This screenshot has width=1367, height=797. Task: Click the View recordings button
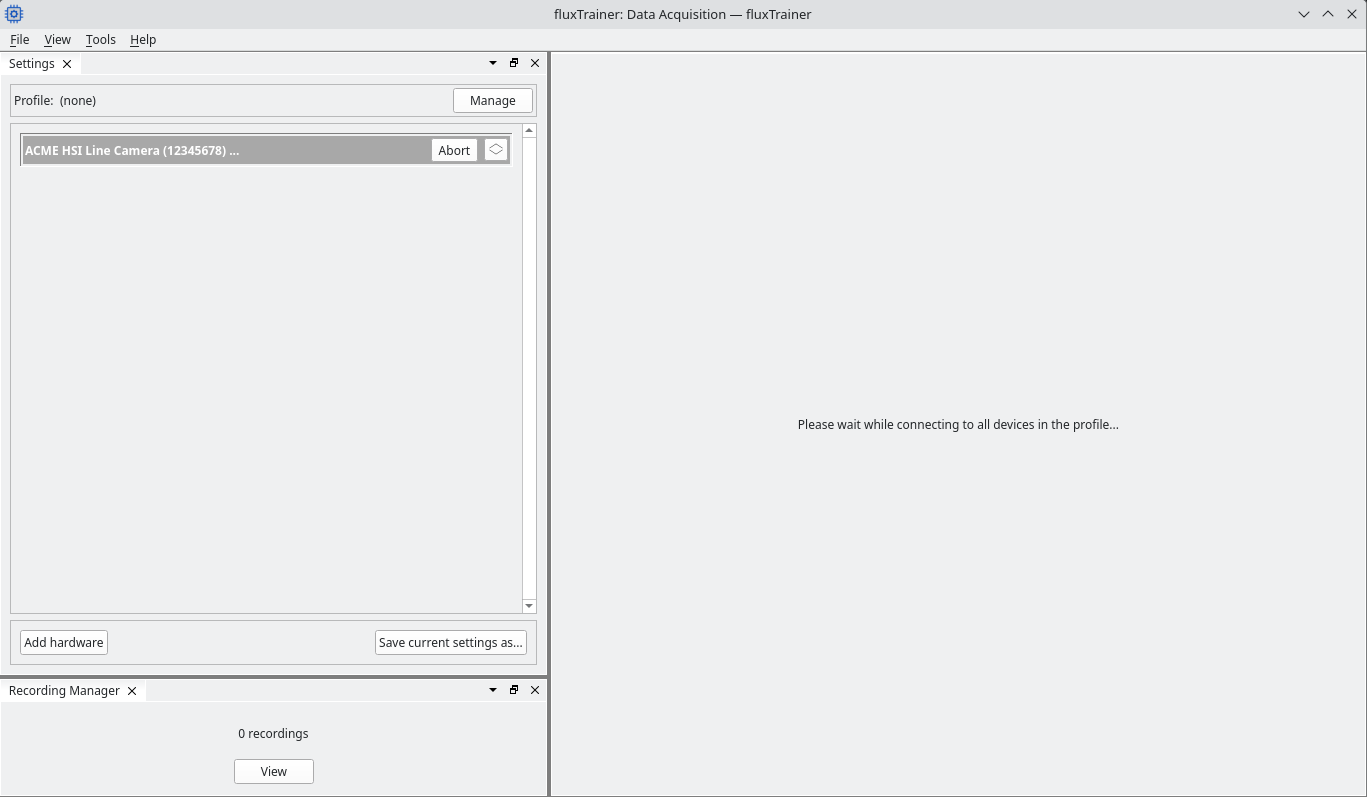[x=274, y=771]
